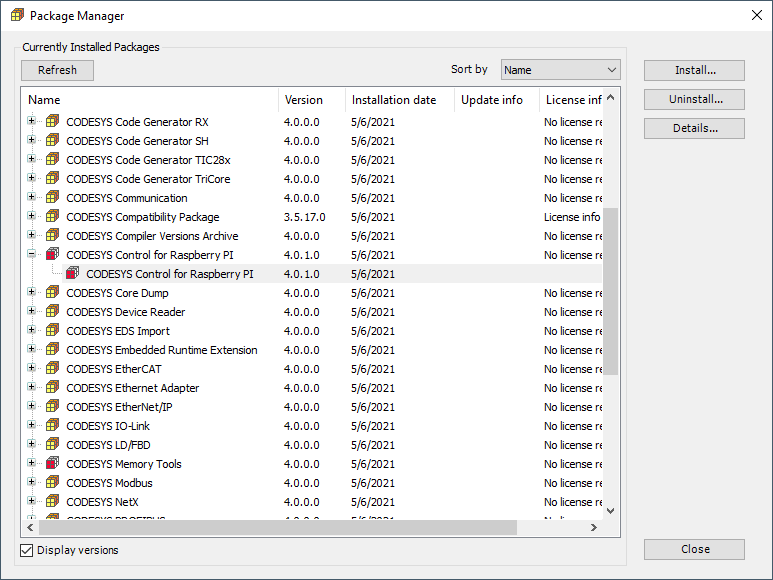Click the Refresh button

coord(57,70)
